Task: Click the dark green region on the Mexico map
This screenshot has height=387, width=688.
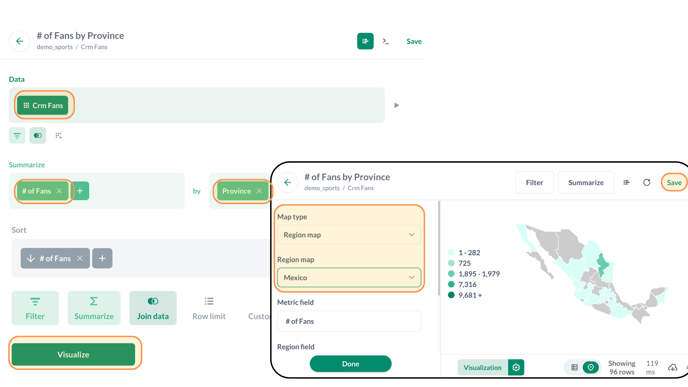Action: tap(603, 264)
